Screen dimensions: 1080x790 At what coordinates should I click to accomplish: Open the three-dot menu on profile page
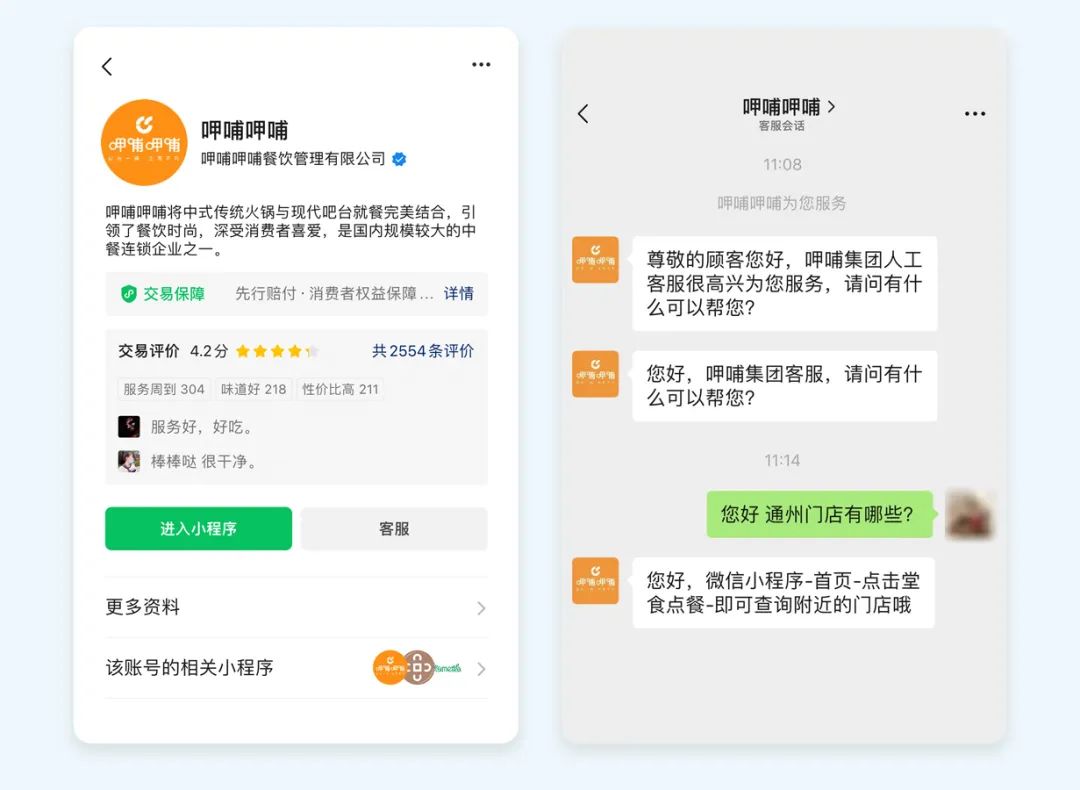pos(481,65)
